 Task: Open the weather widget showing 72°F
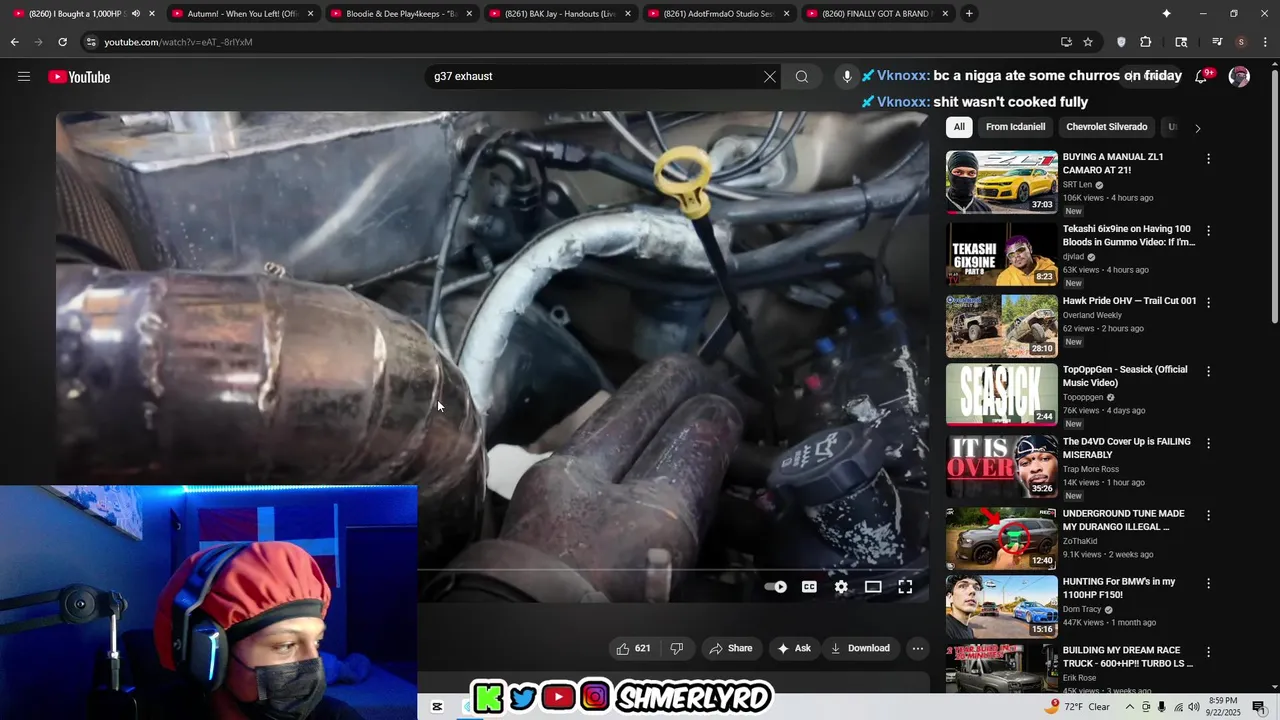pos(1079,707)
